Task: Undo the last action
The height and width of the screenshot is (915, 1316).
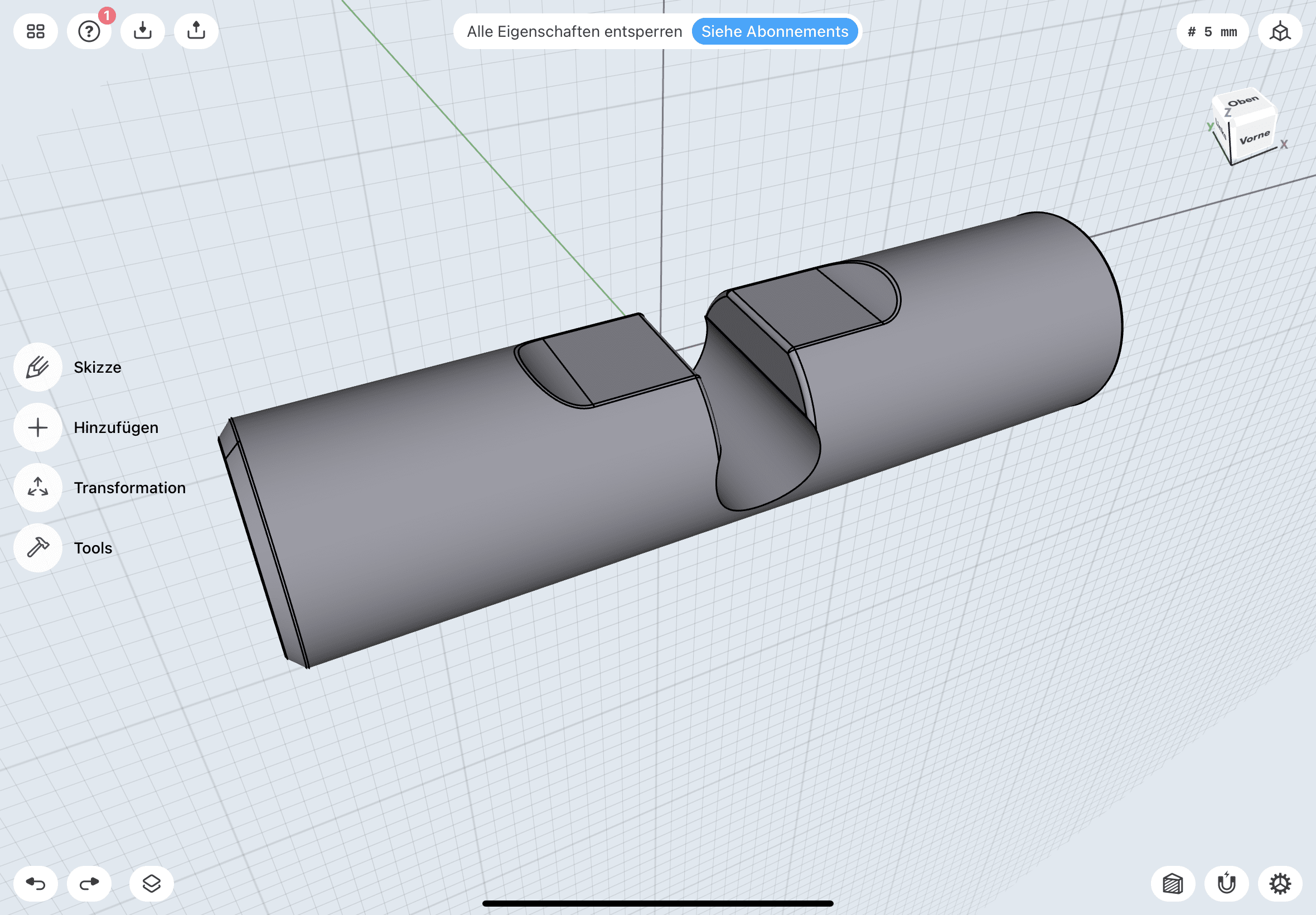Action: pos(36,883)
